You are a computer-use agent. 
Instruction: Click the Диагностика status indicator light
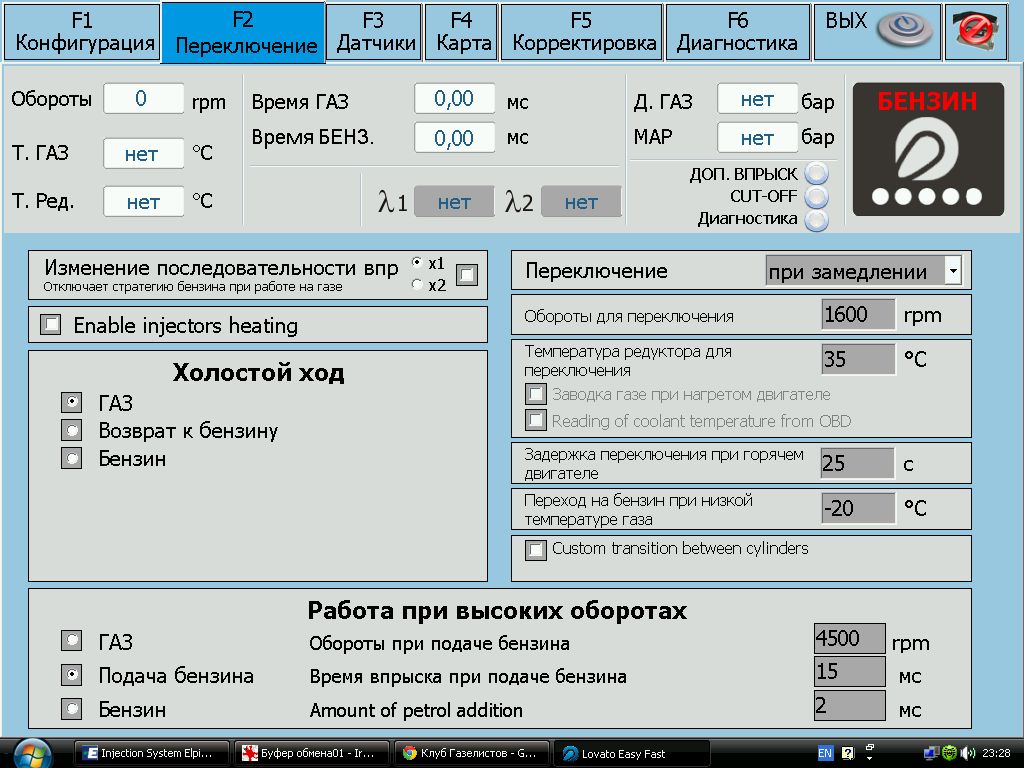817,219
